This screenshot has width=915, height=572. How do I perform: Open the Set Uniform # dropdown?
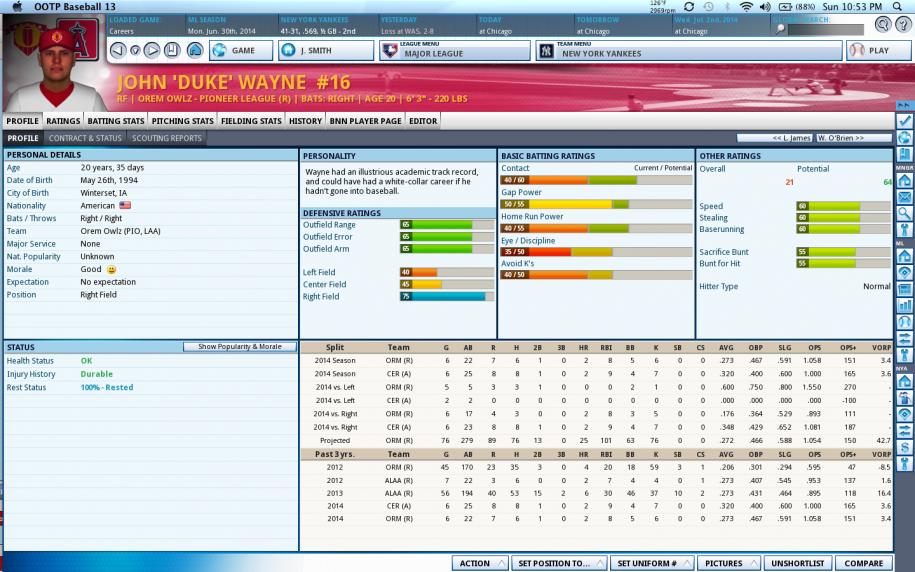click(x=650, y=563)
